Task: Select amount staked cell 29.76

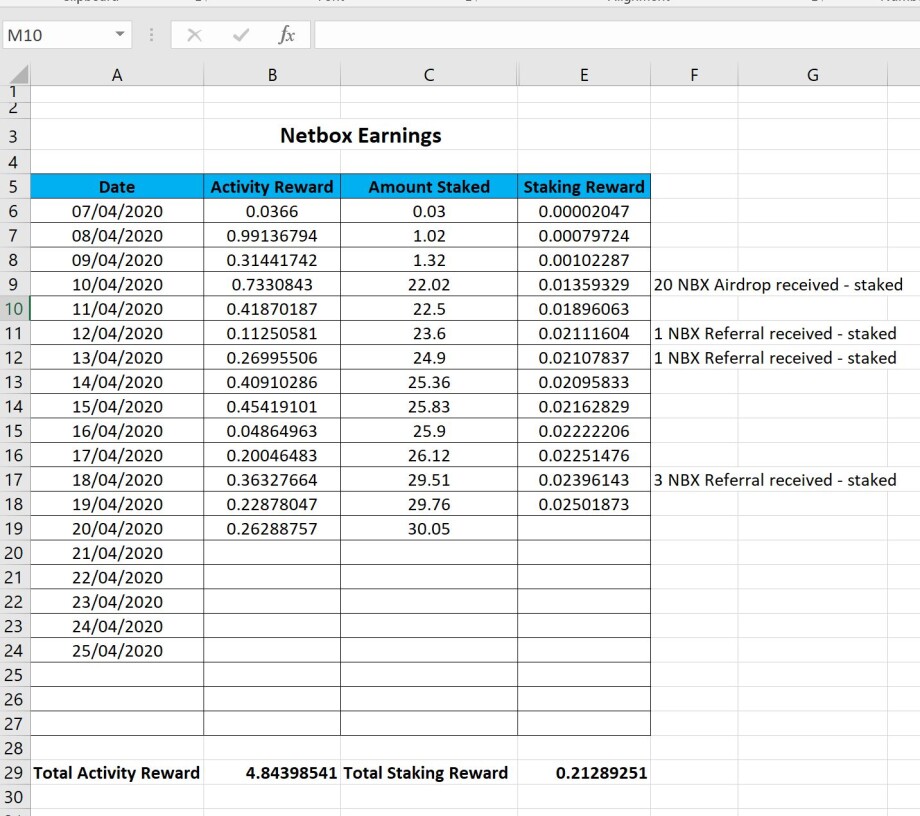Action: 429,505
